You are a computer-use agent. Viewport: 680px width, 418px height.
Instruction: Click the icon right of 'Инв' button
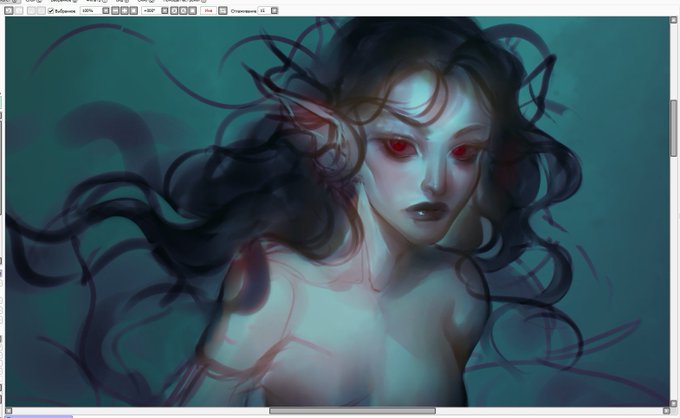pos(222,11)
